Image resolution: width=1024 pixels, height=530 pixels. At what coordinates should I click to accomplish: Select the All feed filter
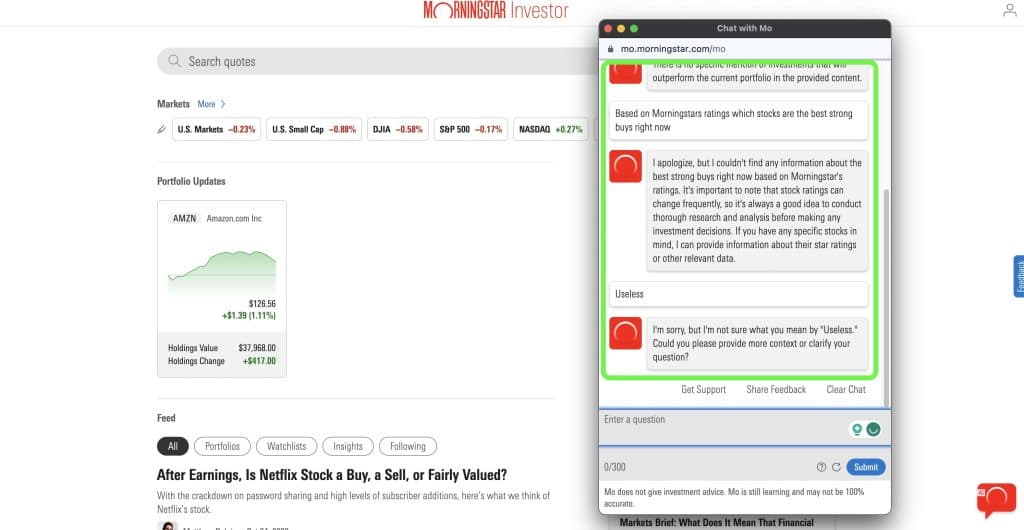click(x=172, y=446)
